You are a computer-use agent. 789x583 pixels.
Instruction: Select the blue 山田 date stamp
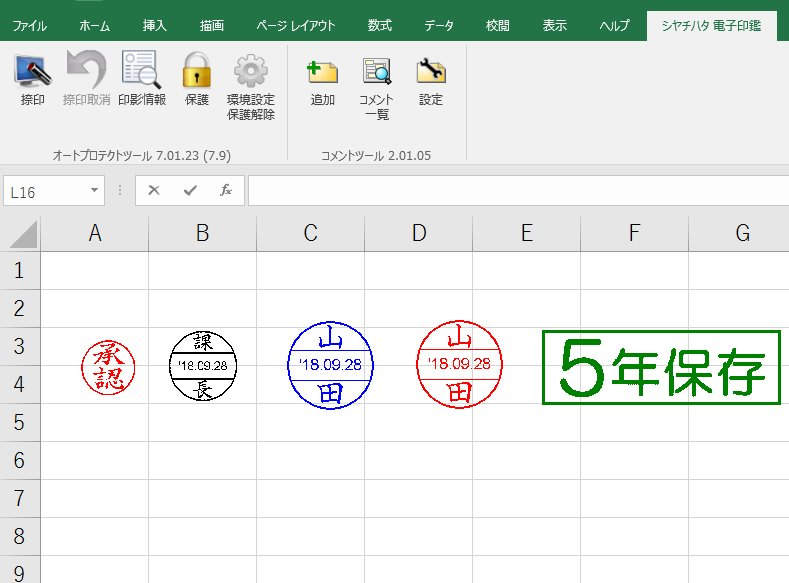[330, 365]
